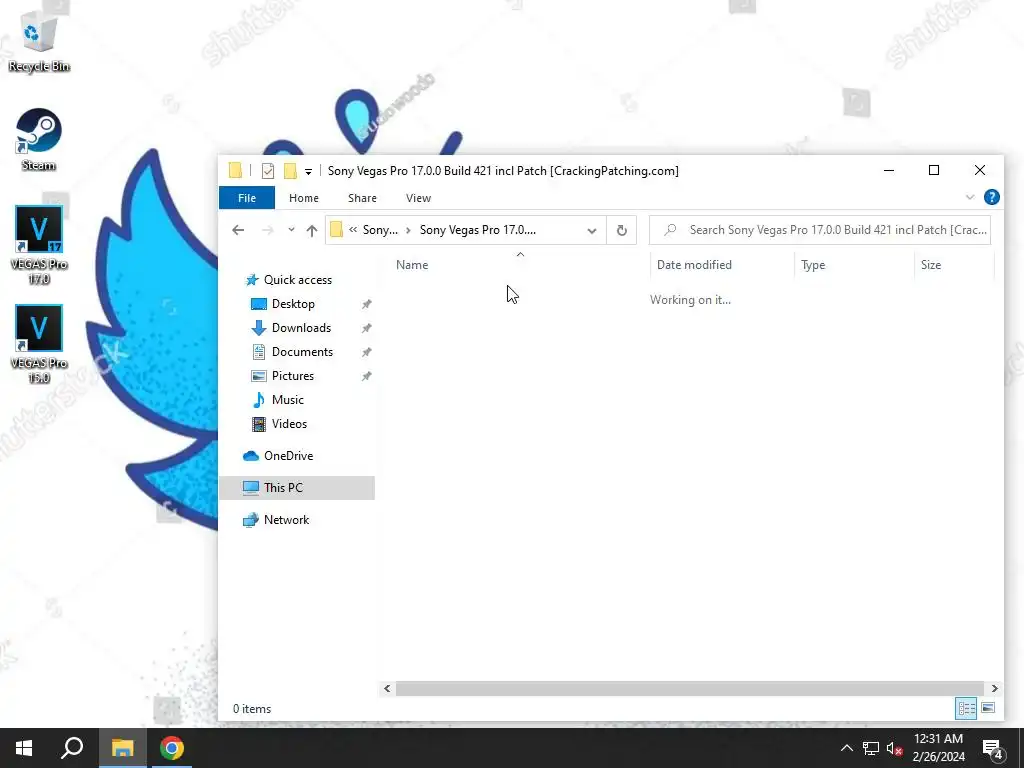Select This PC in navigation pane
The image size is (1024, 768).
coord(297,488)
